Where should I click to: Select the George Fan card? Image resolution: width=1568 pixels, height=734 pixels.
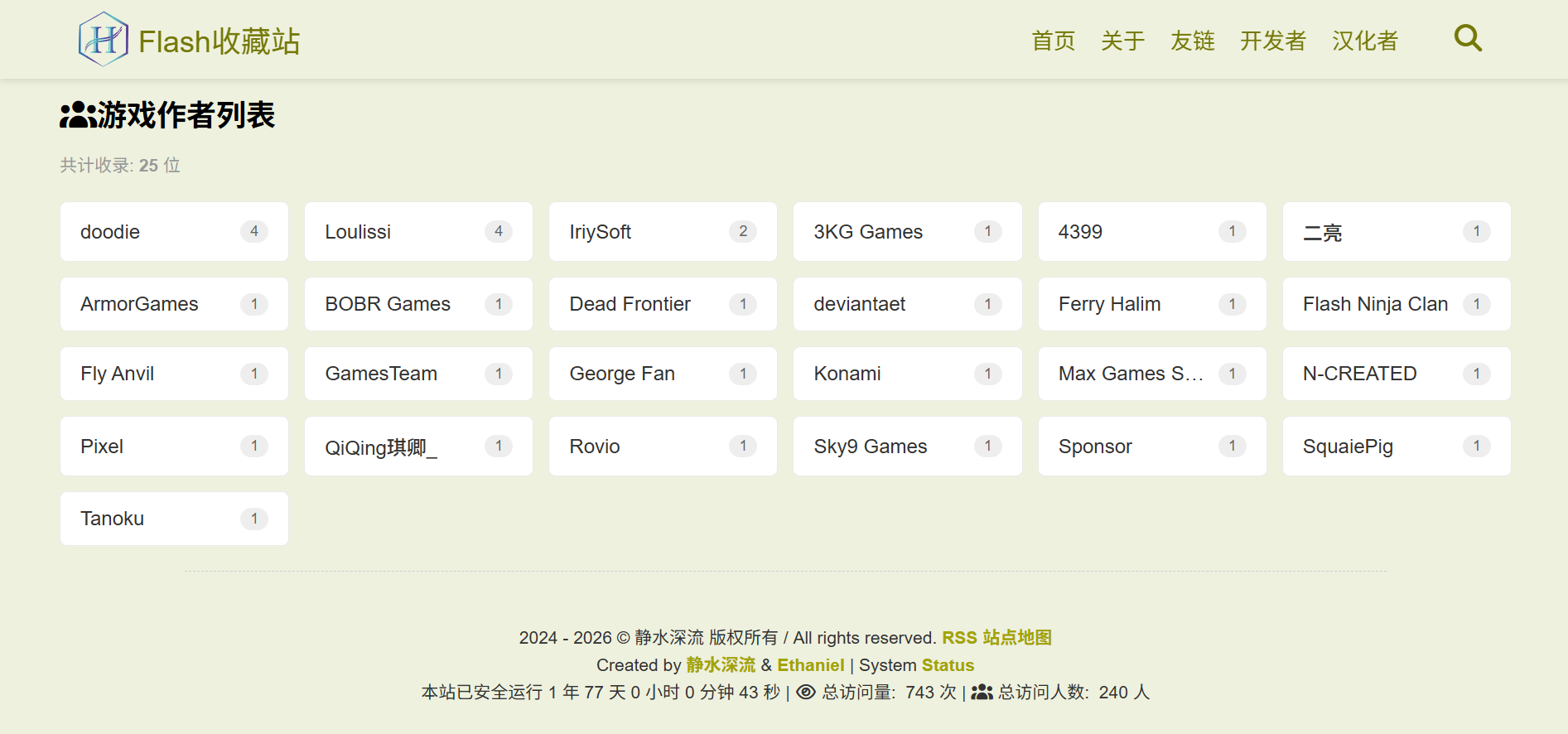pyautogui.click(x=663, y=374)
